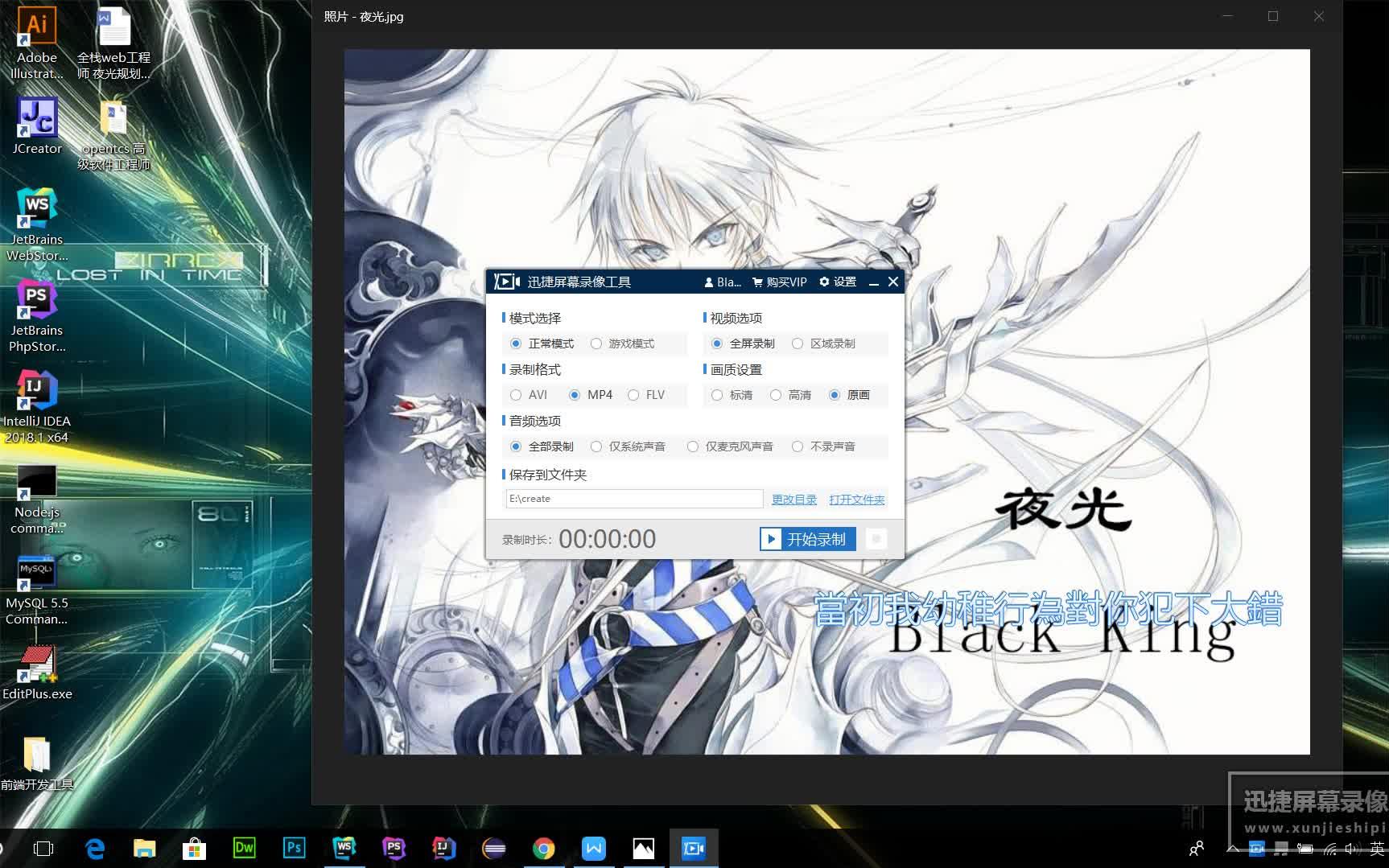Open Microsoft Store from taskbar
1389x868 pixels.
[x=195, y=848]
